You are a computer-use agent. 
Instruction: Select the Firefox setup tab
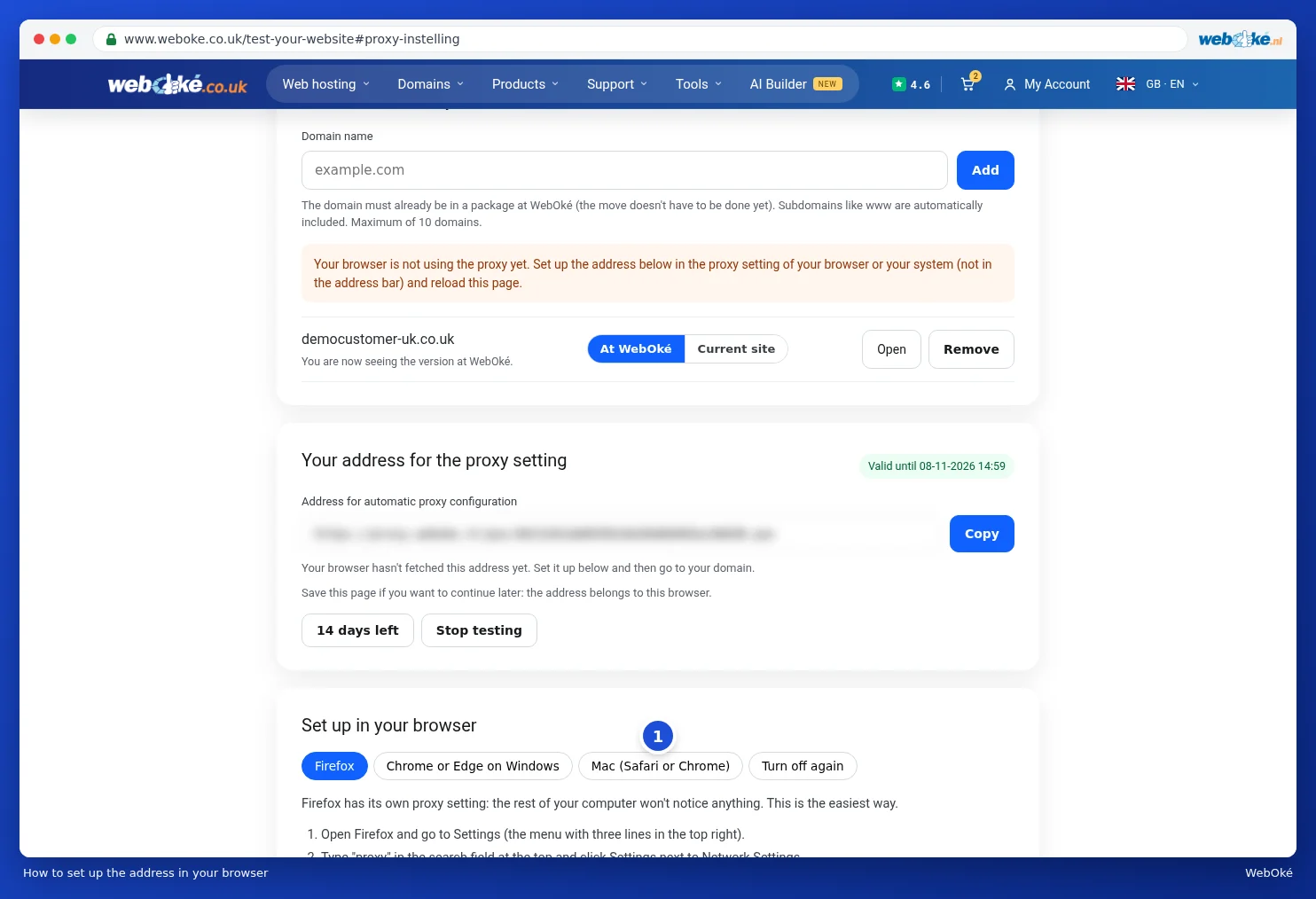[334, 766]
